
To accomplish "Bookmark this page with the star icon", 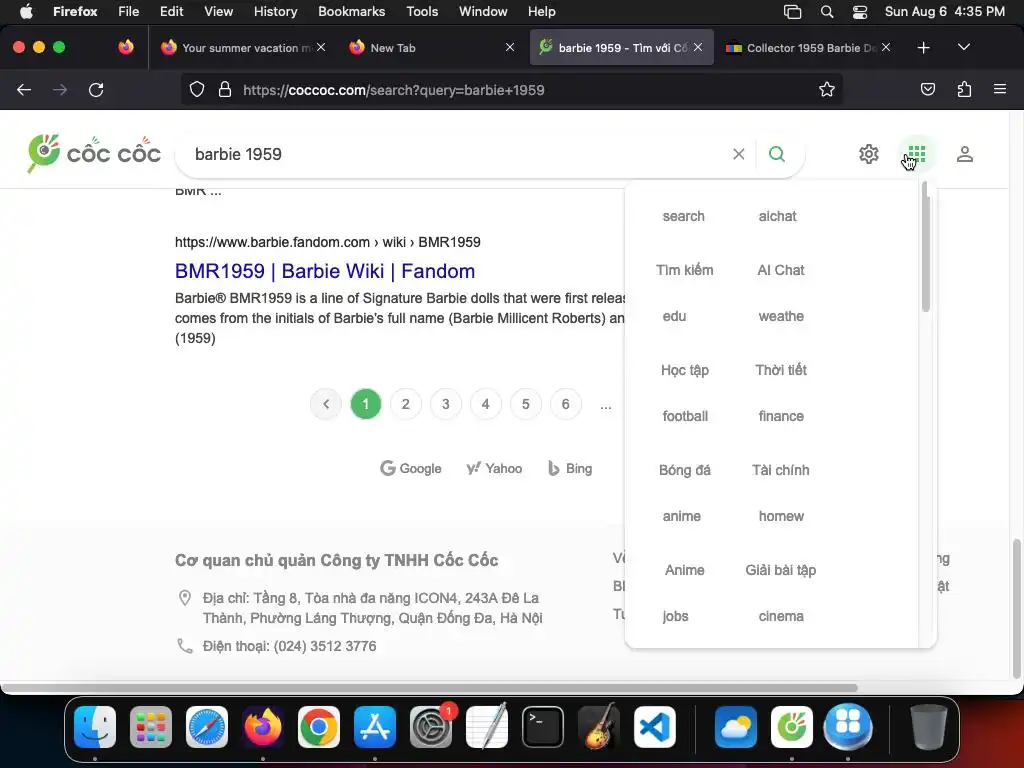I will pyautogui.click(x=827, y=89).
